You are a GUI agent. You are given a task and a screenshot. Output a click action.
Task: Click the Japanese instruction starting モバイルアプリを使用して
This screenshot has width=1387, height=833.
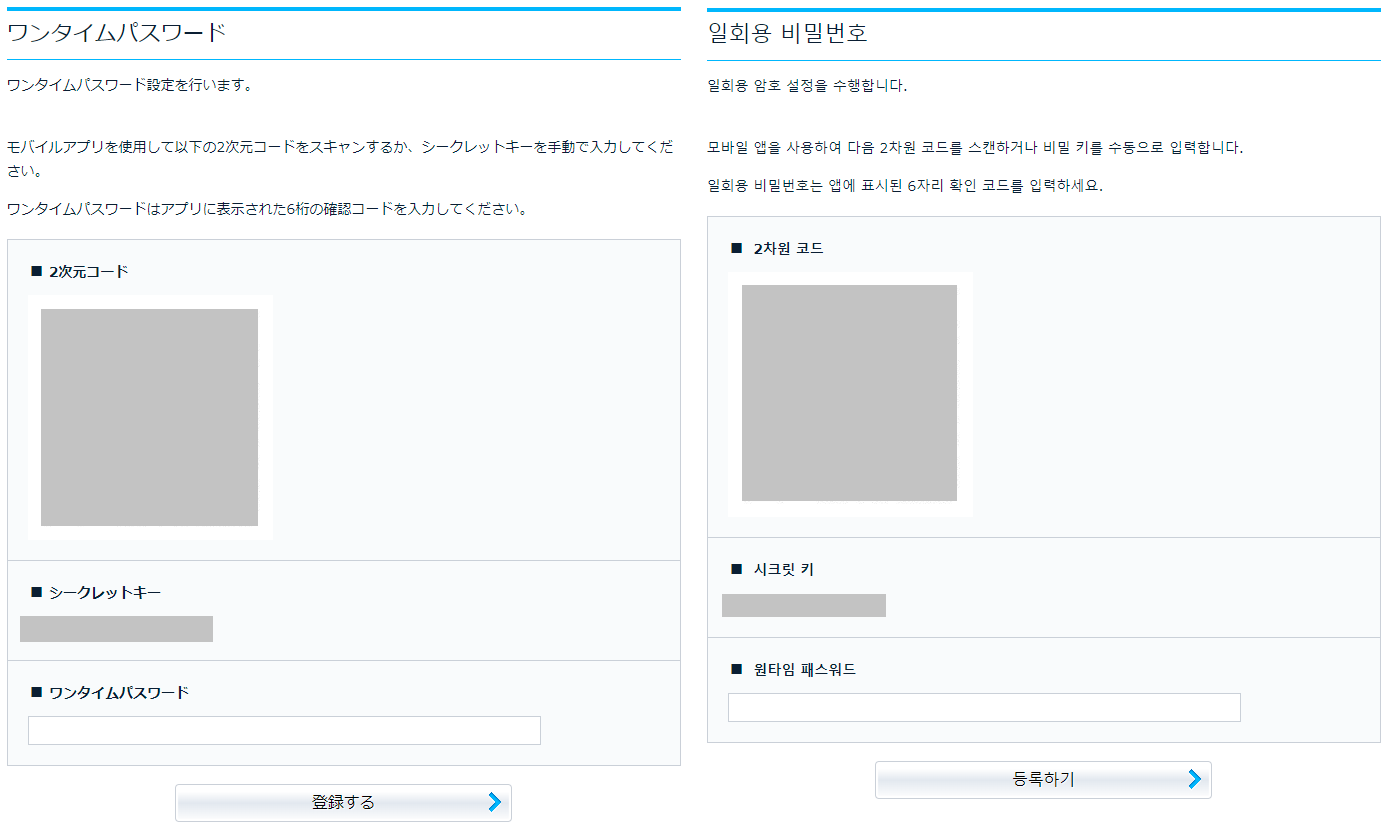click(x=338, y=159)
